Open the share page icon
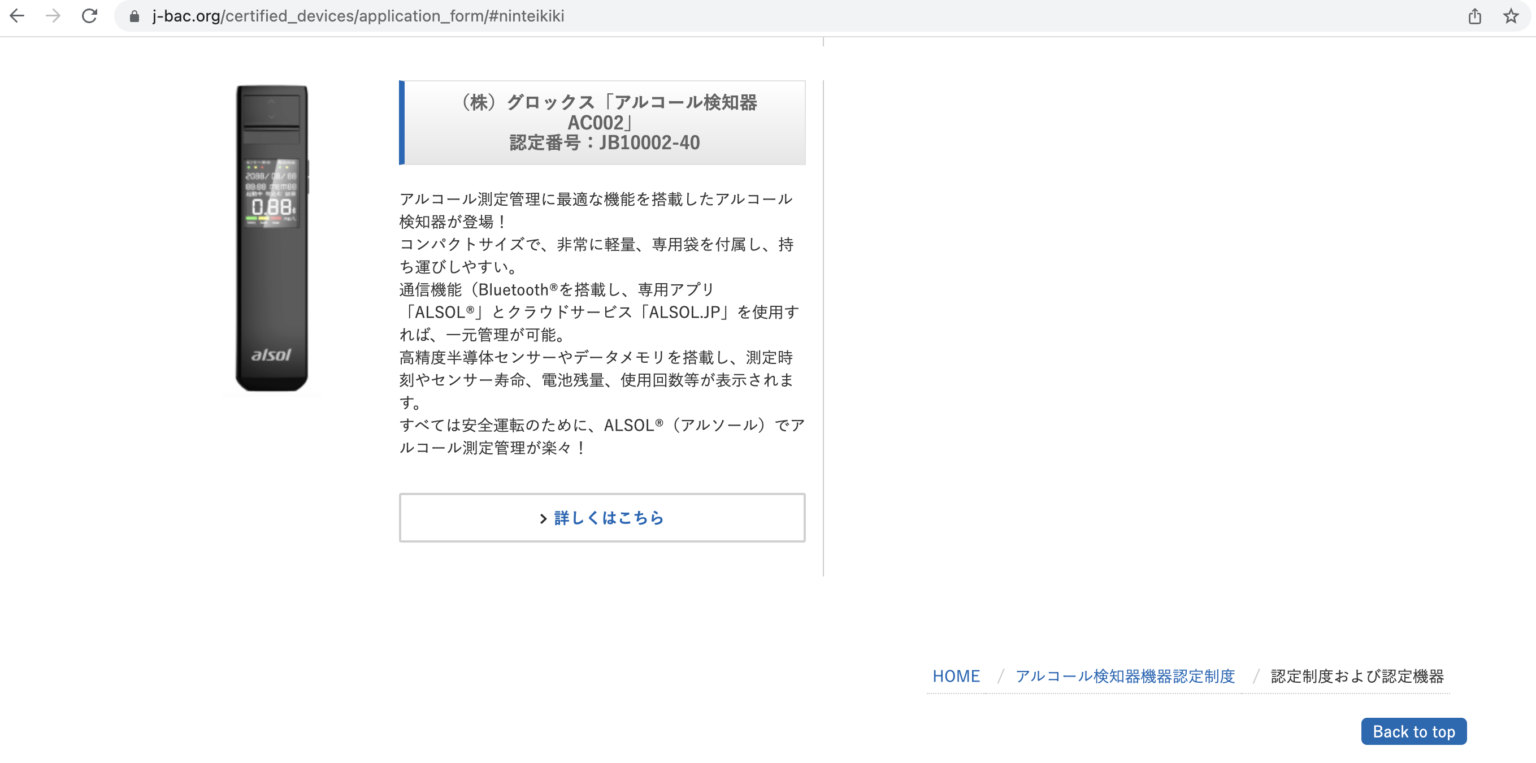Screen dimensions: 1536x763 point(1474,16)
